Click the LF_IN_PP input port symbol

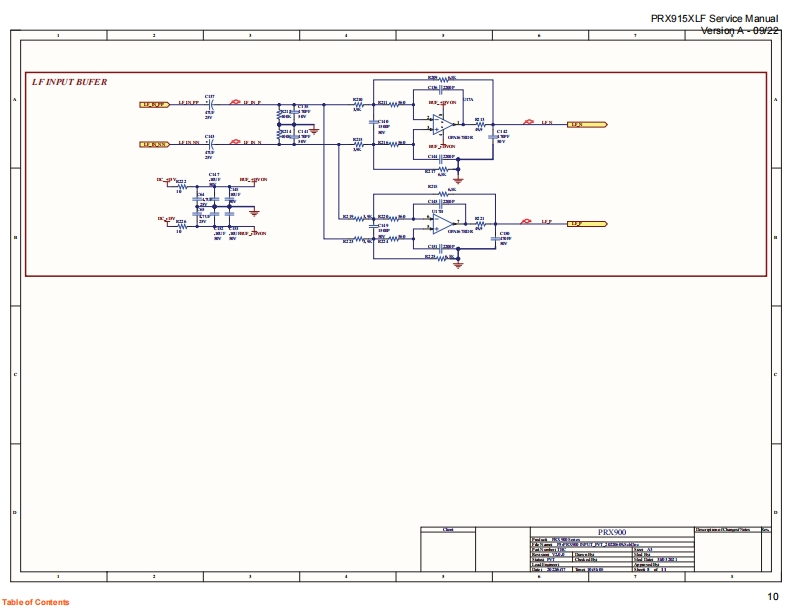154,103
